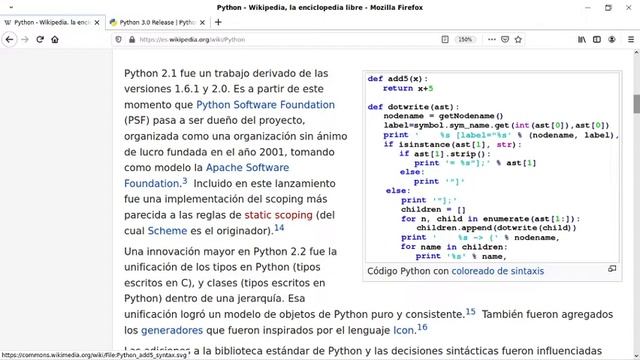Open page actions three-dot menu
Viewport: 640px width, 360px height.
(x=491, y=40)
